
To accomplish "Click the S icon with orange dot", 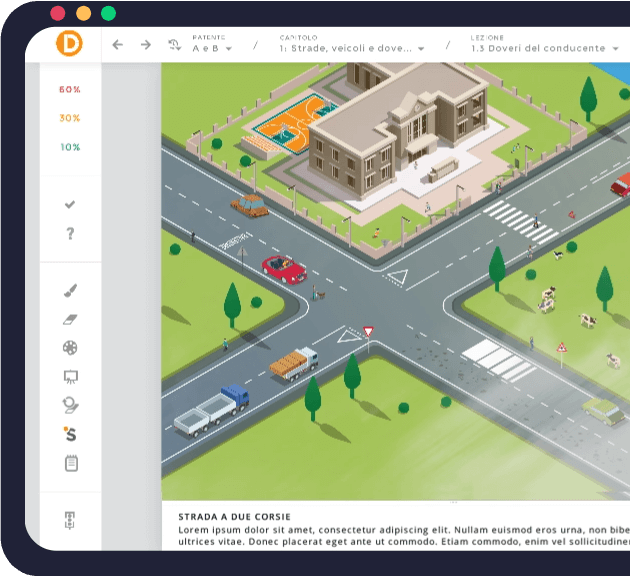I will click(x=70, y=434).
